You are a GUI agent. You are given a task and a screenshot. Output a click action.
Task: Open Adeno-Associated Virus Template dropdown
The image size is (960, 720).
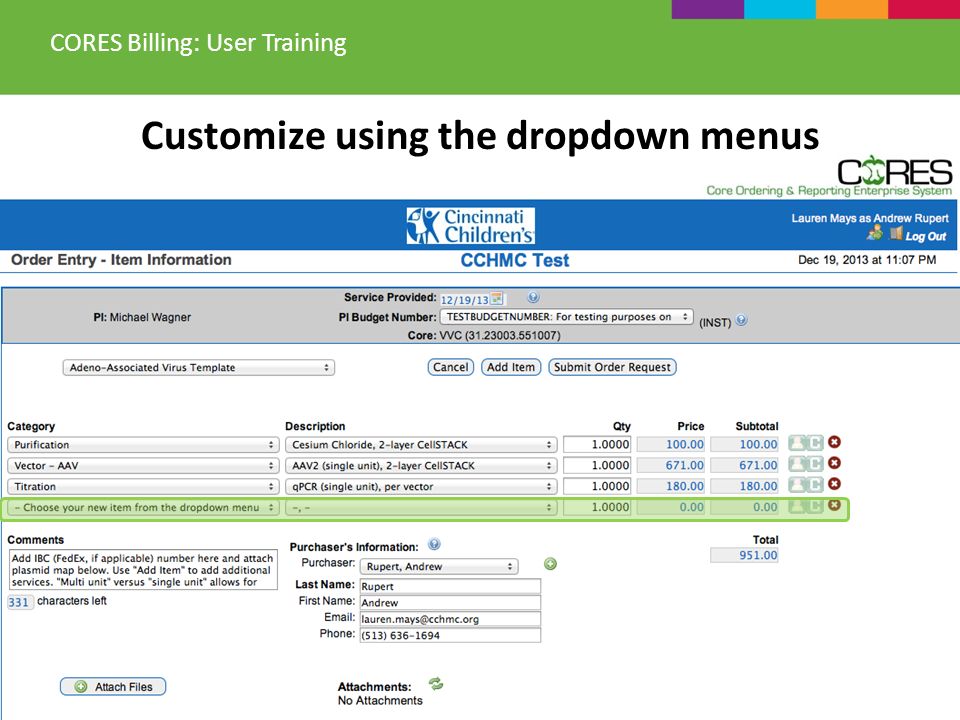pyautogui.click(x=198, y=367)
